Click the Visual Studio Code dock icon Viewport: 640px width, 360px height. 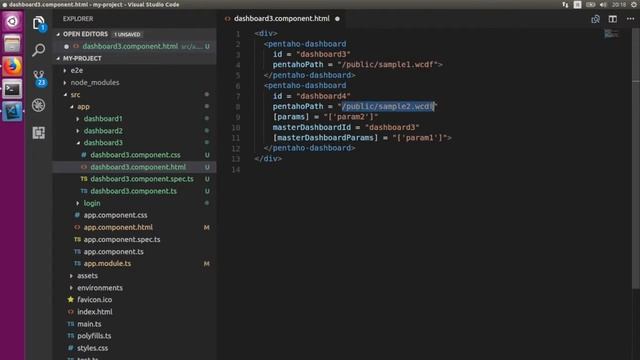[x=12, y=111]
